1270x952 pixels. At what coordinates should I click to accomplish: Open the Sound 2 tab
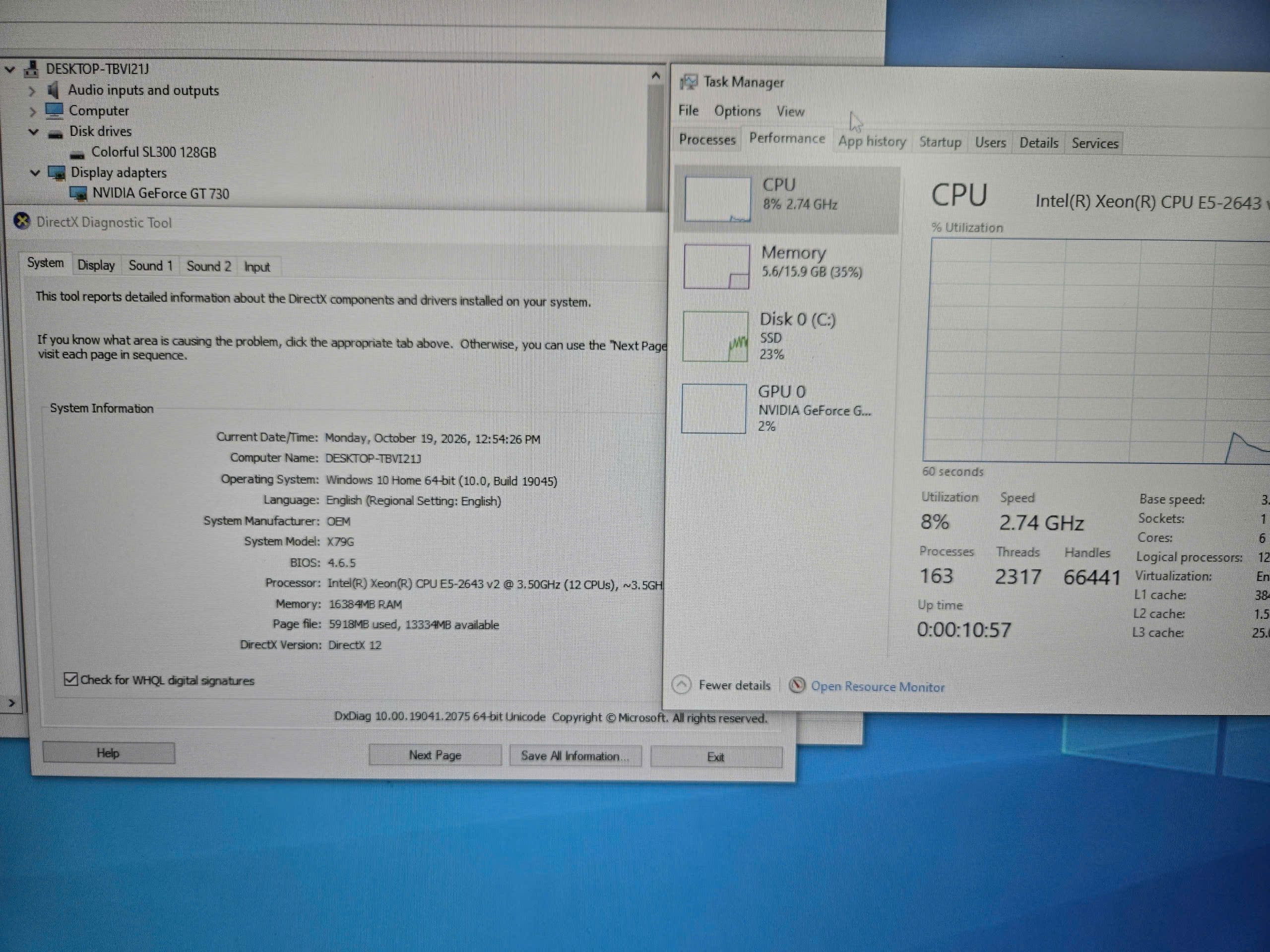point(208,266)
